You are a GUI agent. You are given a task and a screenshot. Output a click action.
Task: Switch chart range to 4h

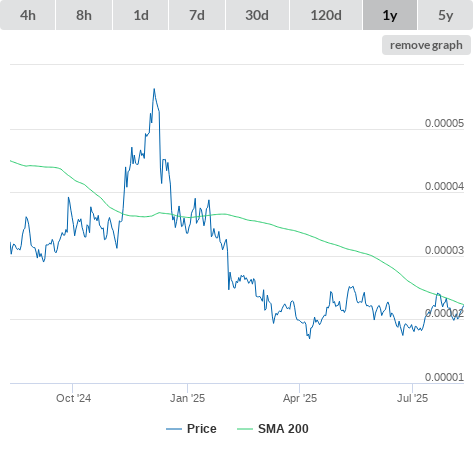point(28,15)
